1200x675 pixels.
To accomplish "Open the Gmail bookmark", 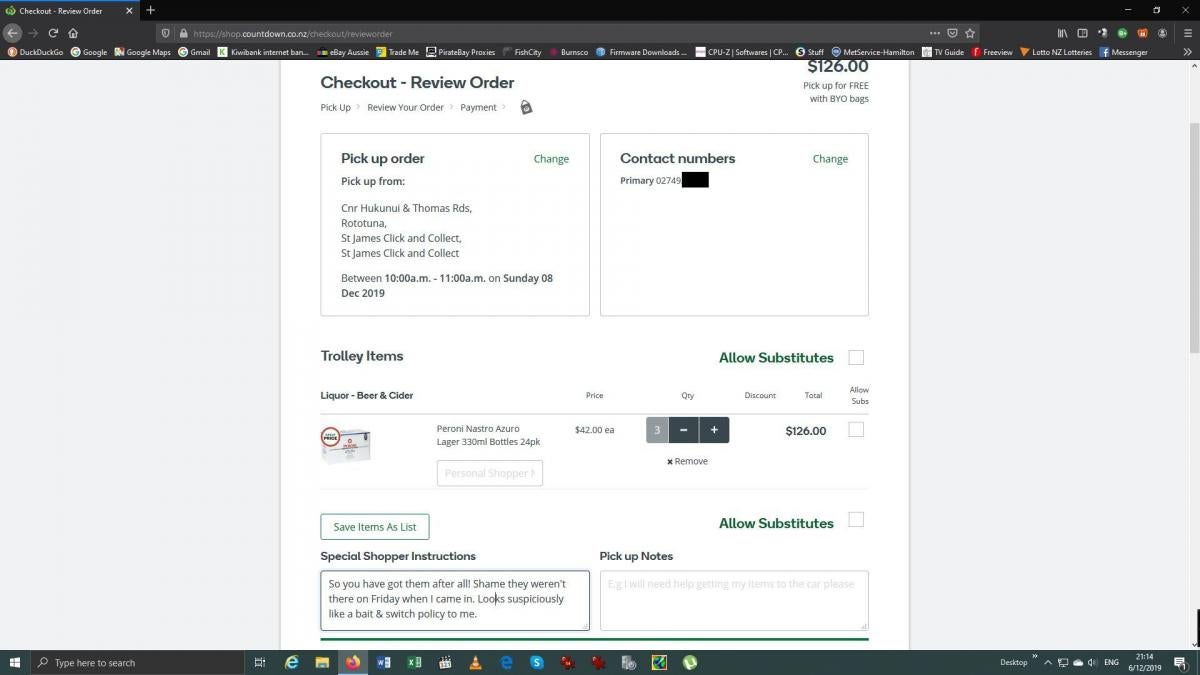I will [x=194, y=52].
